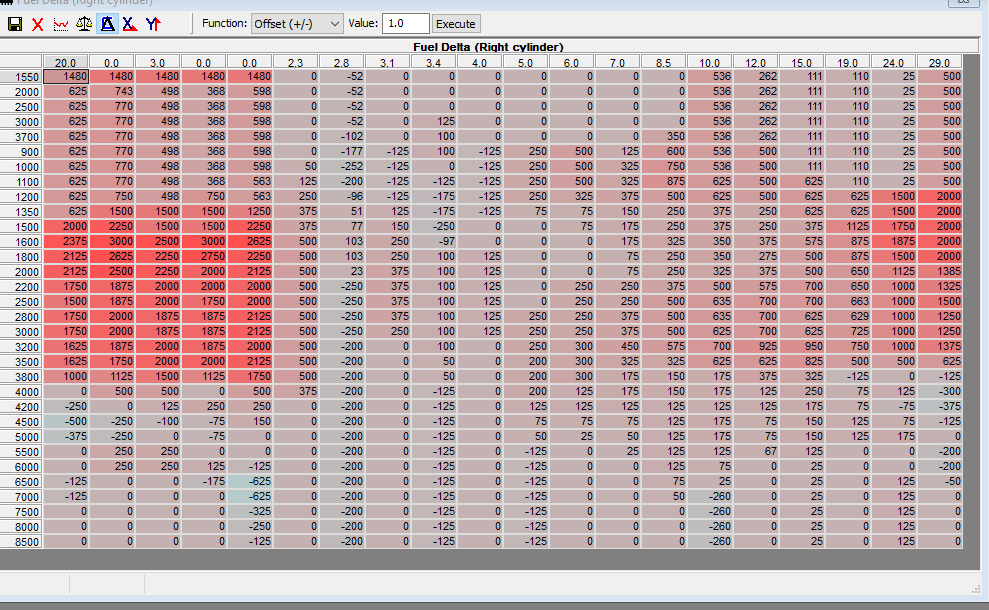Click the -625 cell in row 6500
Screen dimensions: 989x610
(x=250, y=481)
